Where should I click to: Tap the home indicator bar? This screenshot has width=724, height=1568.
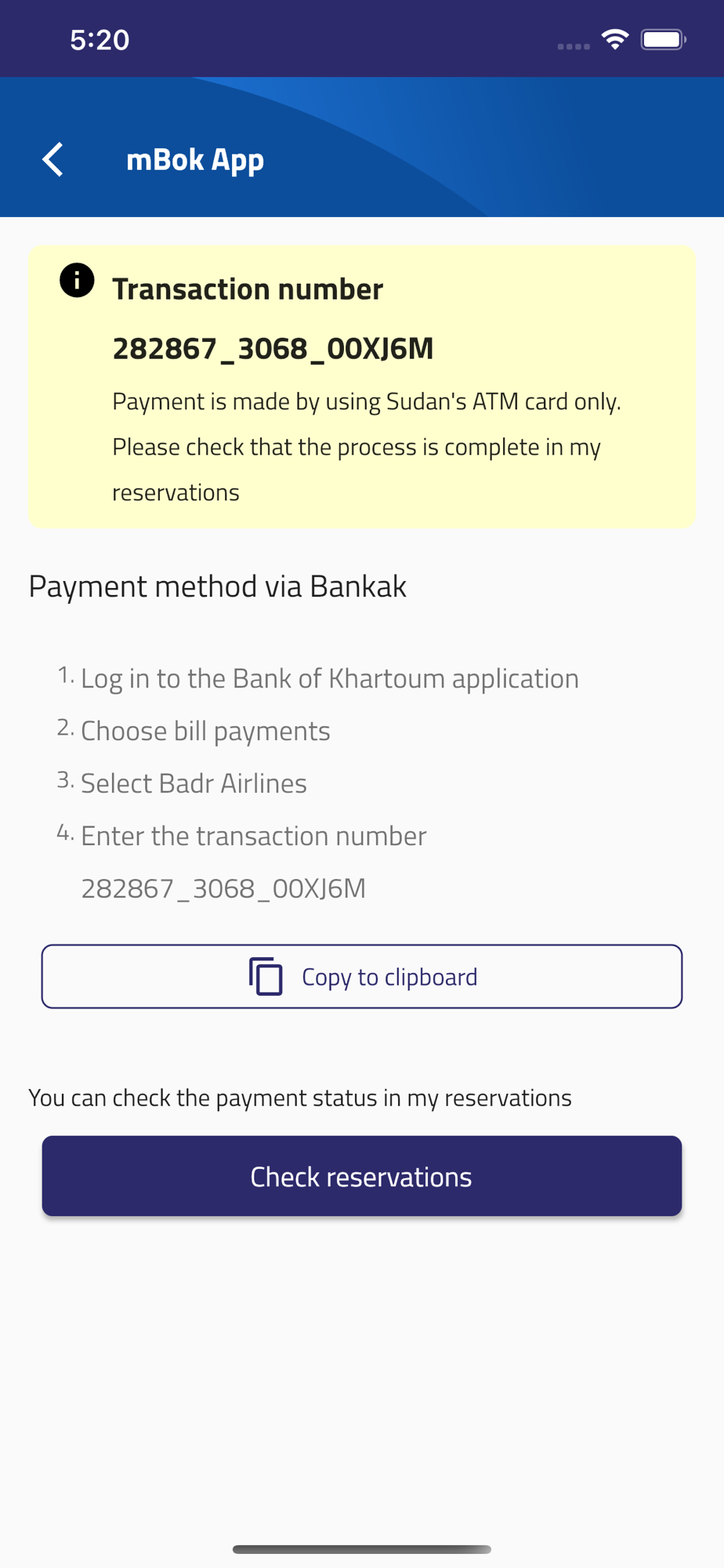pyautogui.click(x=362, y=1549)
